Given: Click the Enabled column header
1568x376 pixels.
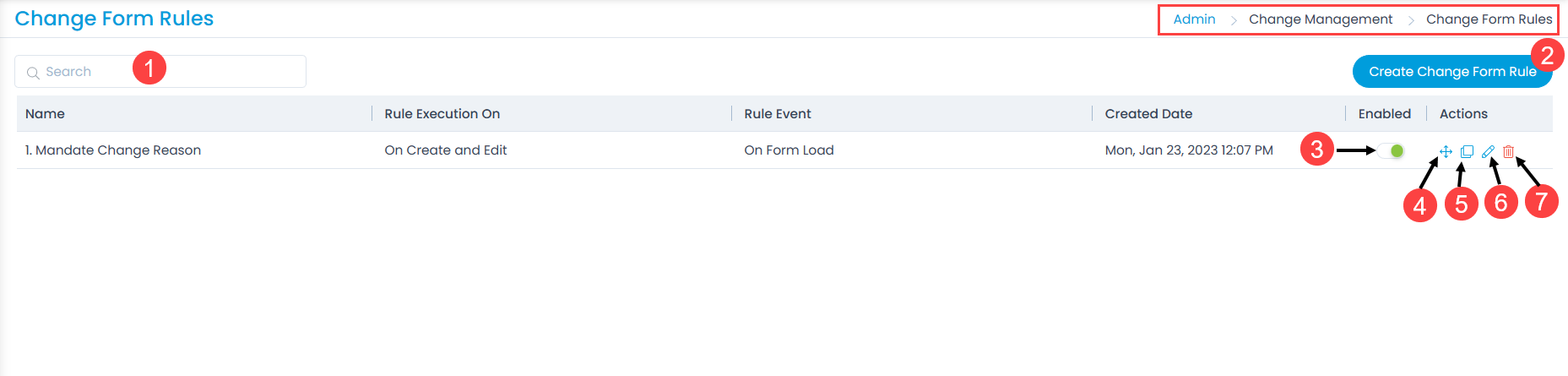Looking at the screenshot, I should click(x=1384, y=114).
